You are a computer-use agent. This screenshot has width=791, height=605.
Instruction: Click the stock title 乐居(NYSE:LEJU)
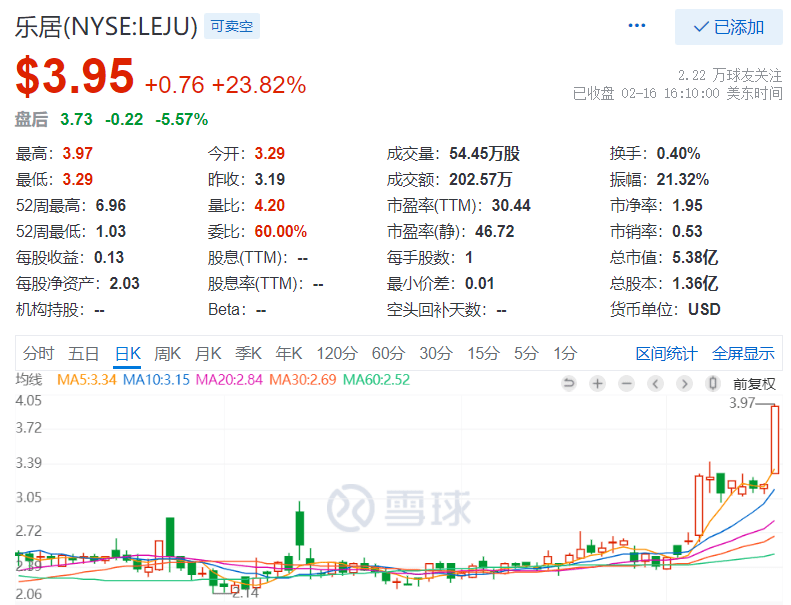pyautogui.click(x=106, y=27)
